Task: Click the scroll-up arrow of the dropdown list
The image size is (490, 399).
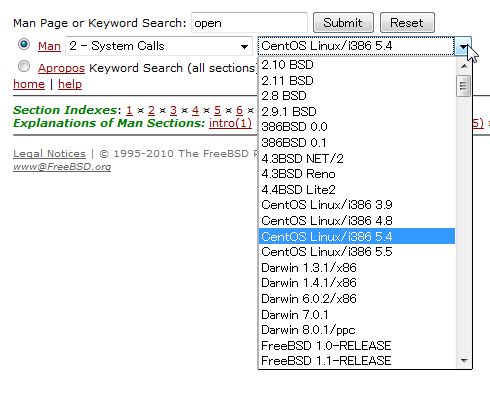Action: (464, 66)
